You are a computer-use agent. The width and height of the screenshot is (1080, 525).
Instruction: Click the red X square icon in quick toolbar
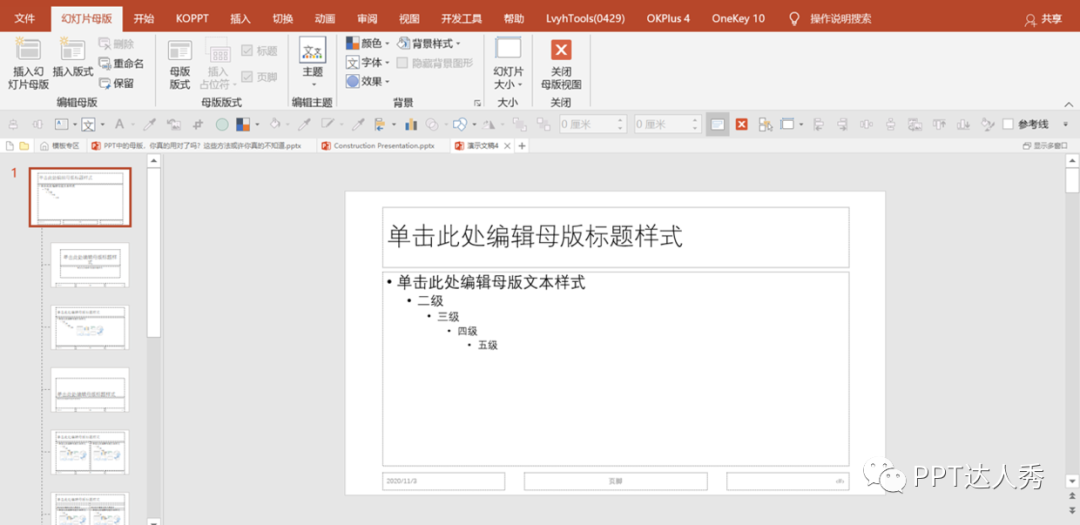coord(742,125)
